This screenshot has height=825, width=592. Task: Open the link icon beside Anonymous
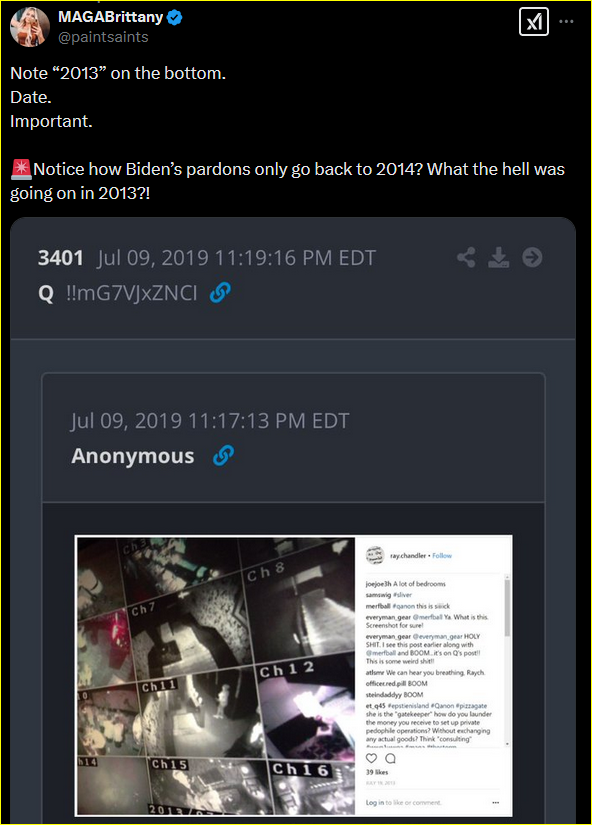[x=223, y=456]
